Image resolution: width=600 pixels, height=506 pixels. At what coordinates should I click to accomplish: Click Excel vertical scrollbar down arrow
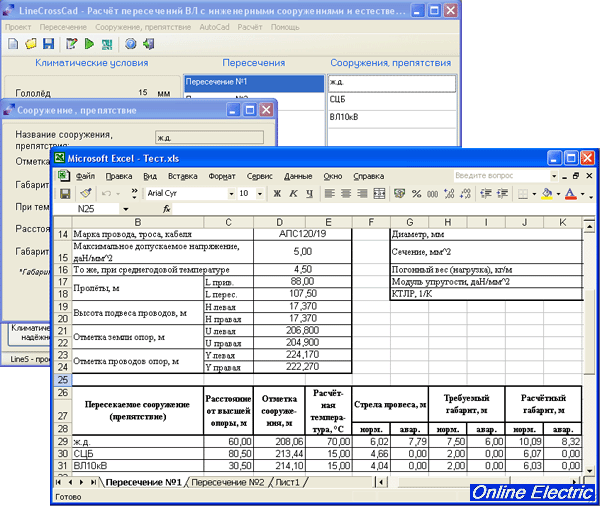click(x=589, y=471)
